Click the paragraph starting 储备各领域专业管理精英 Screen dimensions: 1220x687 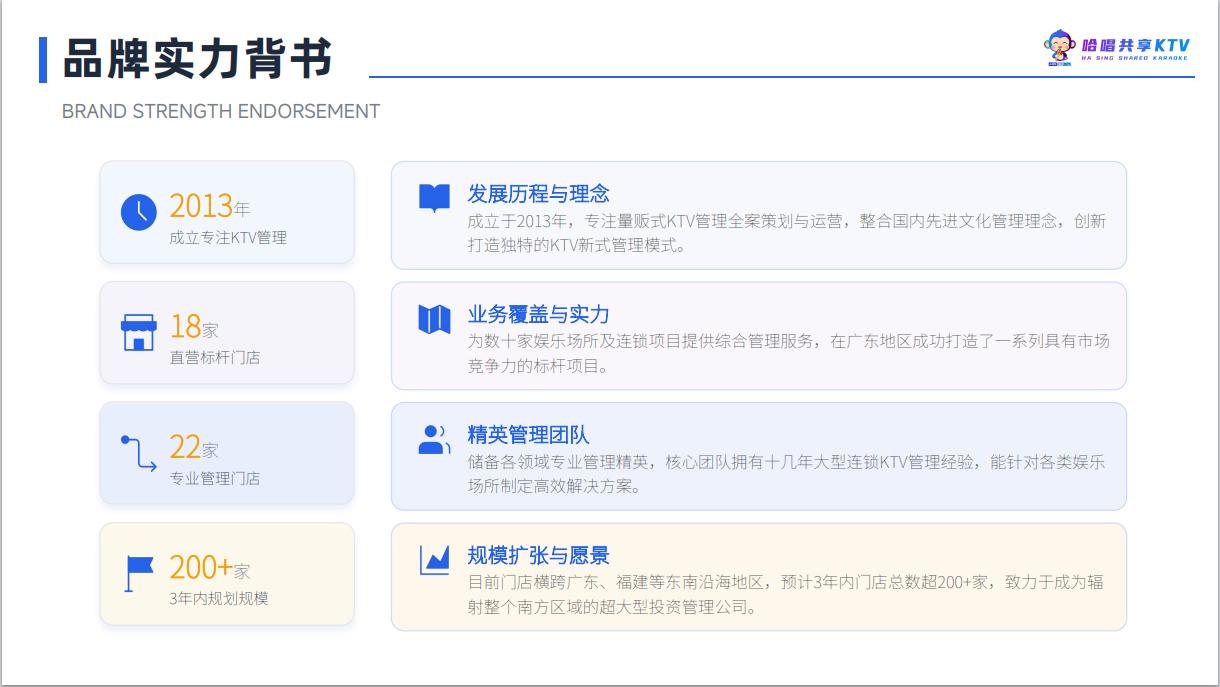pos(786,474)
